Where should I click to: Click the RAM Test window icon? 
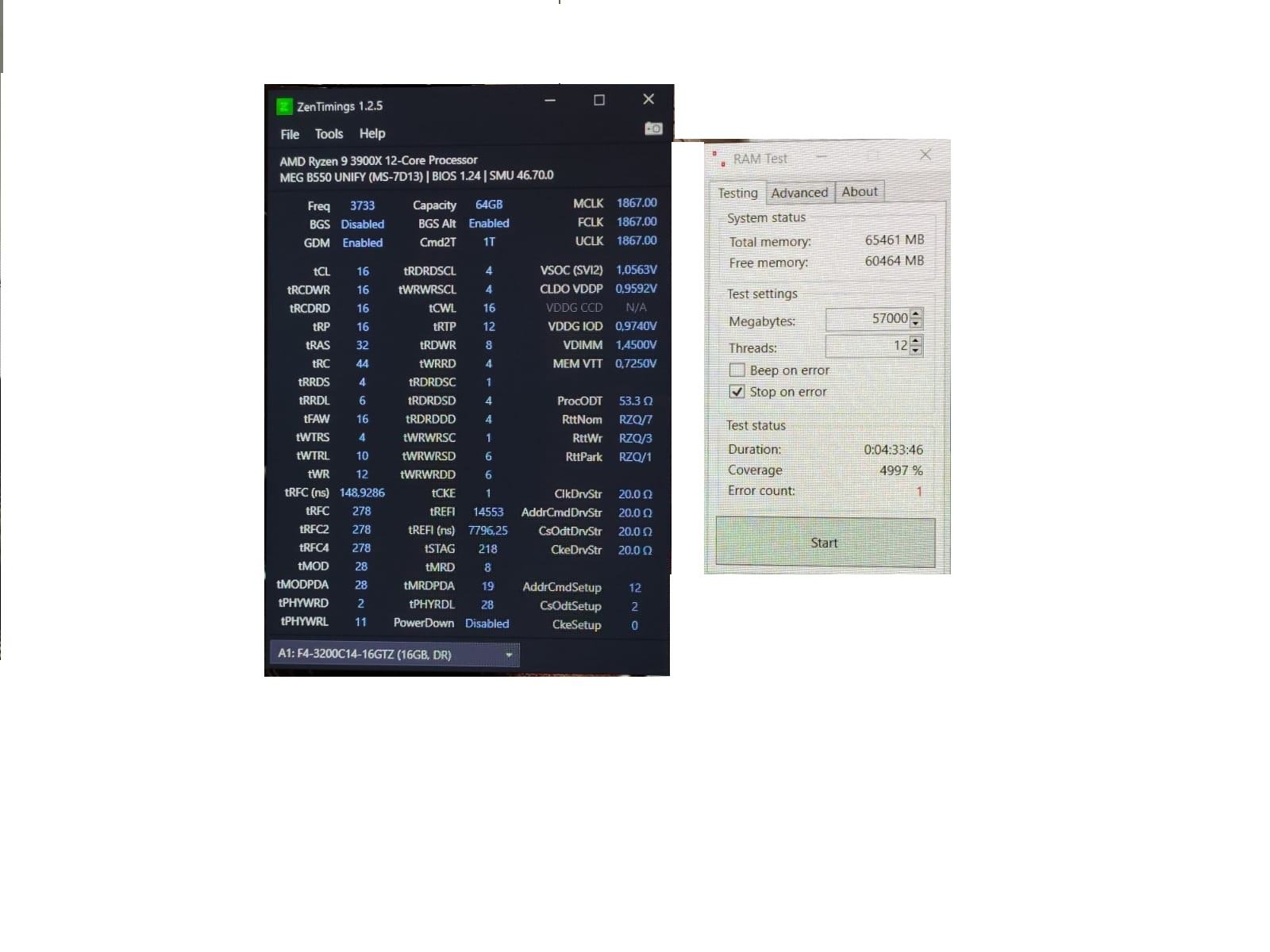tap(718, 159)
